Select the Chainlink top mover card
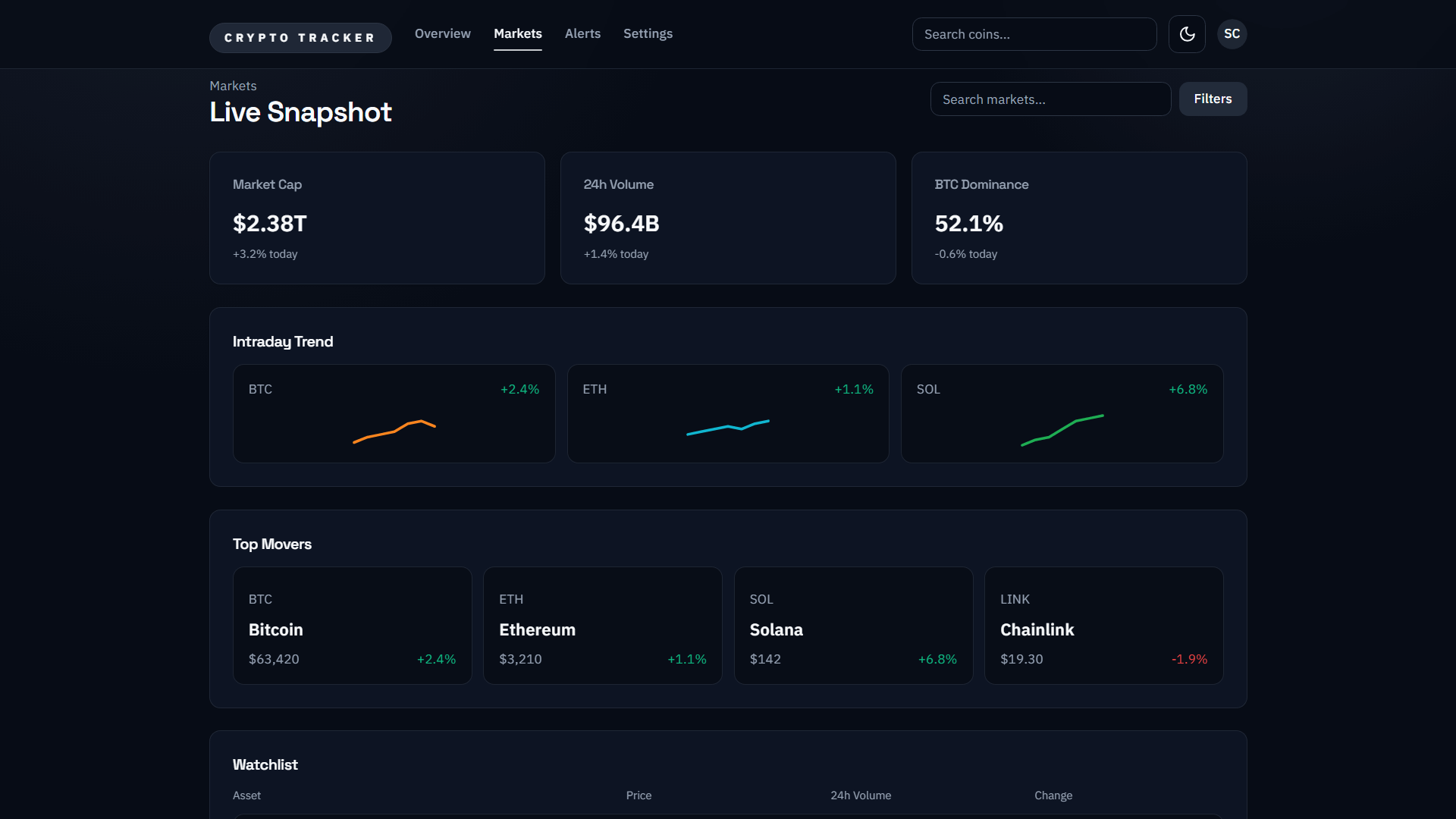 1103,626
